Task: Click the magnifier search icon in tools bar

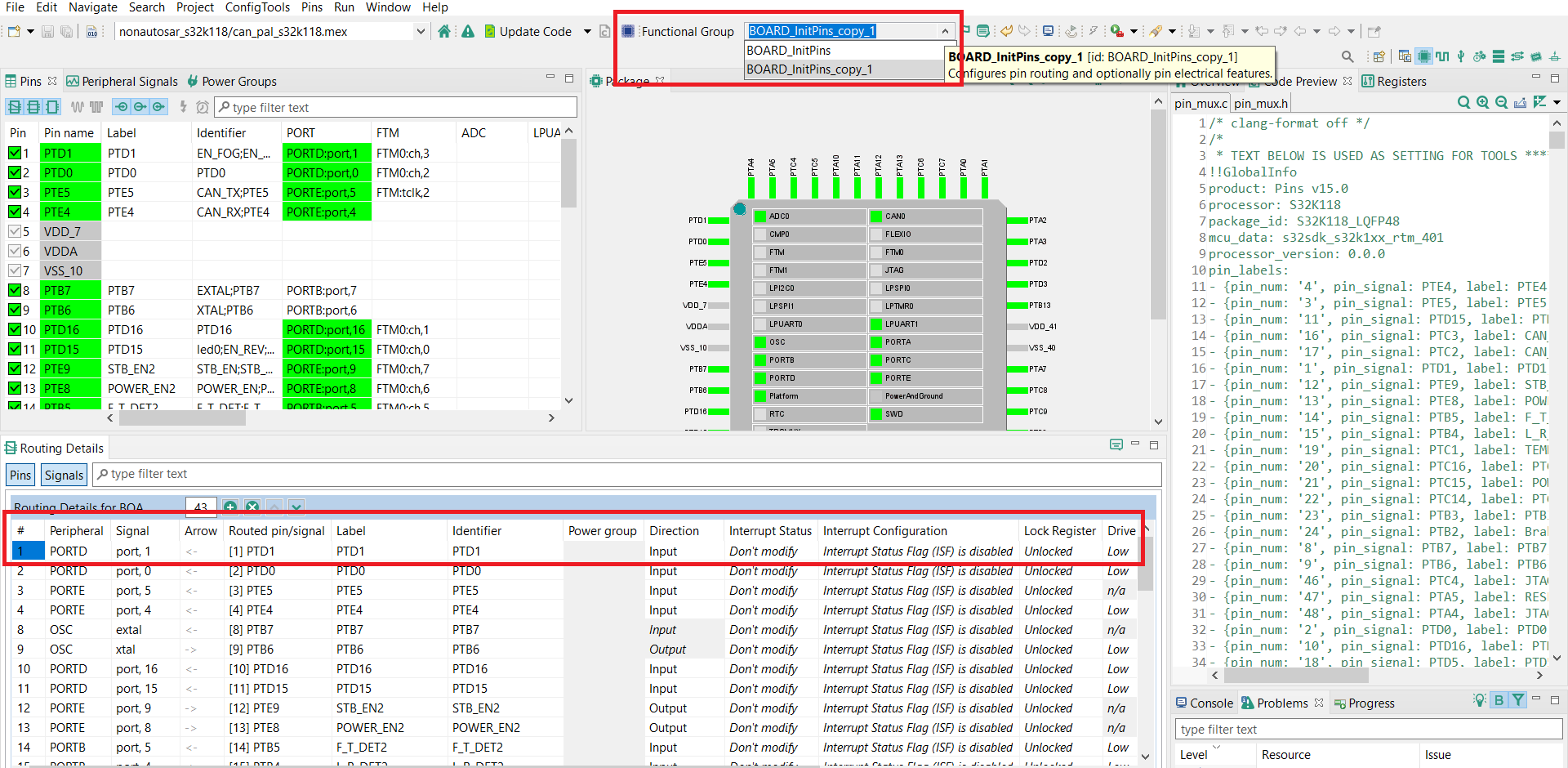Action: (1347, 56)
